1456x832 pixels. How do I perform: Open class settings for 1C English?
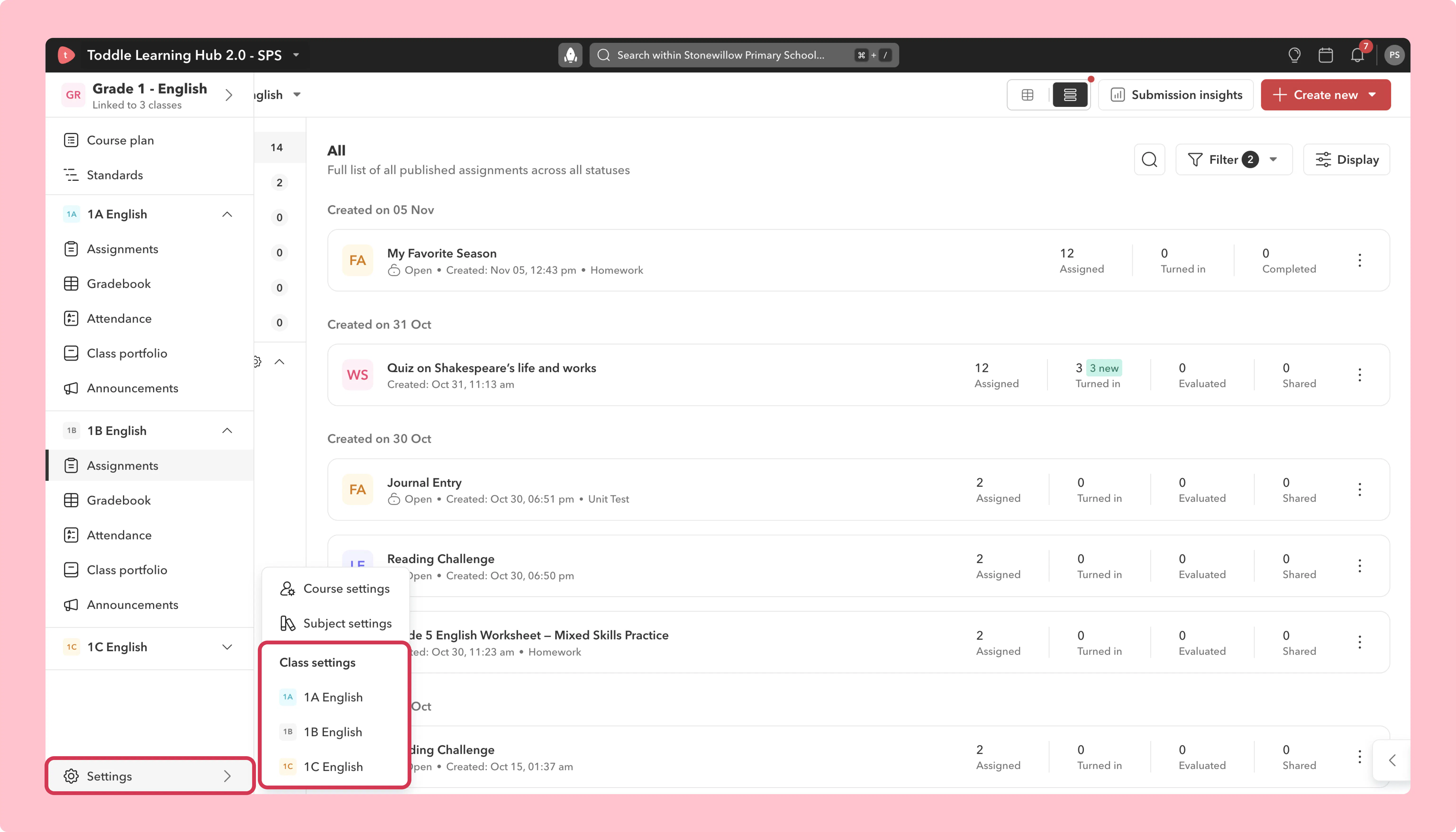tap(335, 767)
